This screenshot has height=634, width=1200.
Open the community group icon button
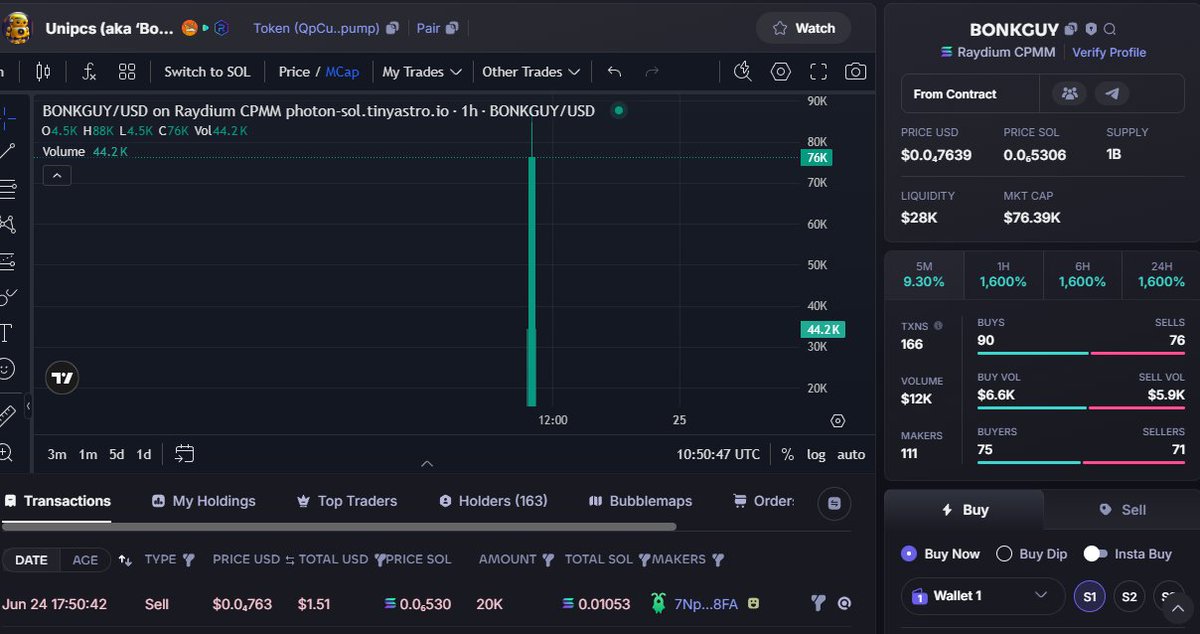1069,94
